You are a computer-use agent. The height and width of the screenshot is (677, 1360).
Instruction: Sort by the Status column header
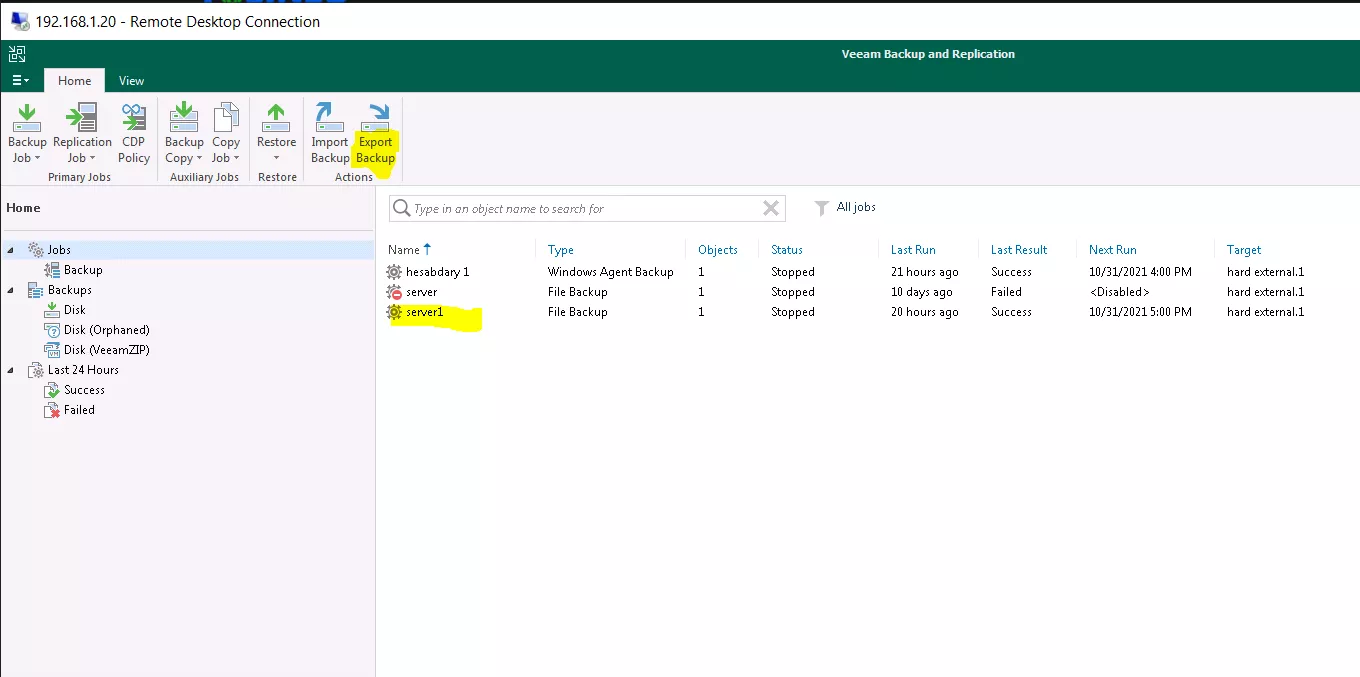click(x=787, y=250)
